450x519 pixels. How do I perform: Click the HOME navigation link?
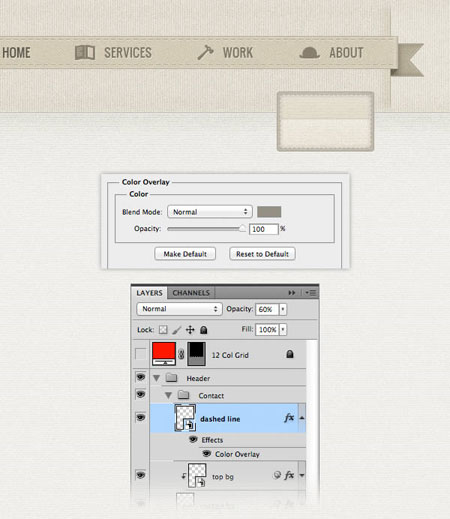pos(16,53)
